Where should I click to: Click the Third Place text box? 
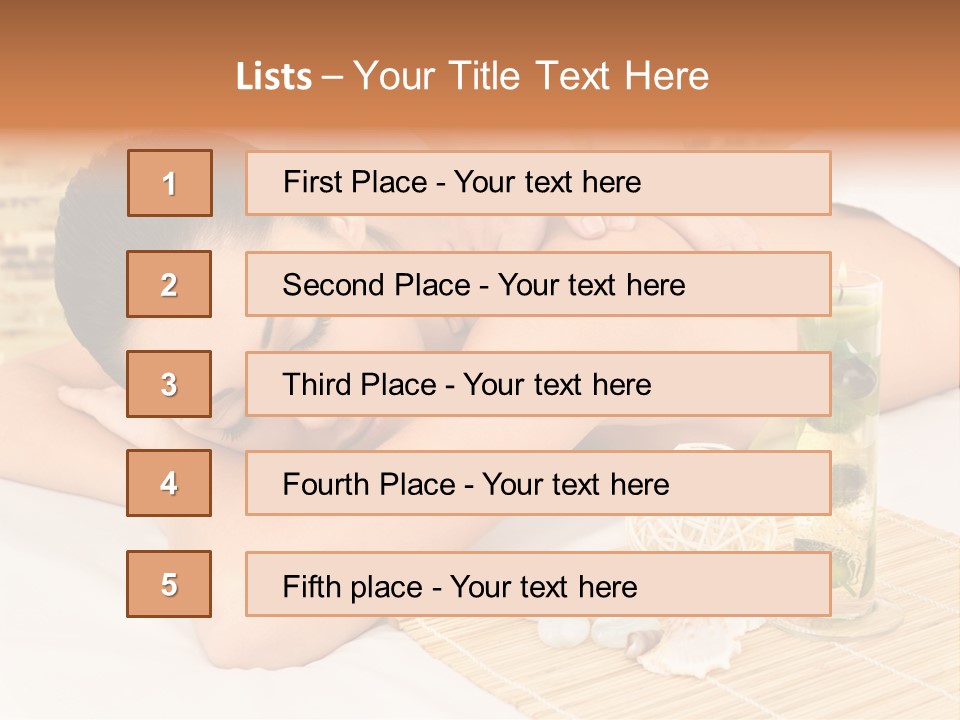click(x=538, y=384)
